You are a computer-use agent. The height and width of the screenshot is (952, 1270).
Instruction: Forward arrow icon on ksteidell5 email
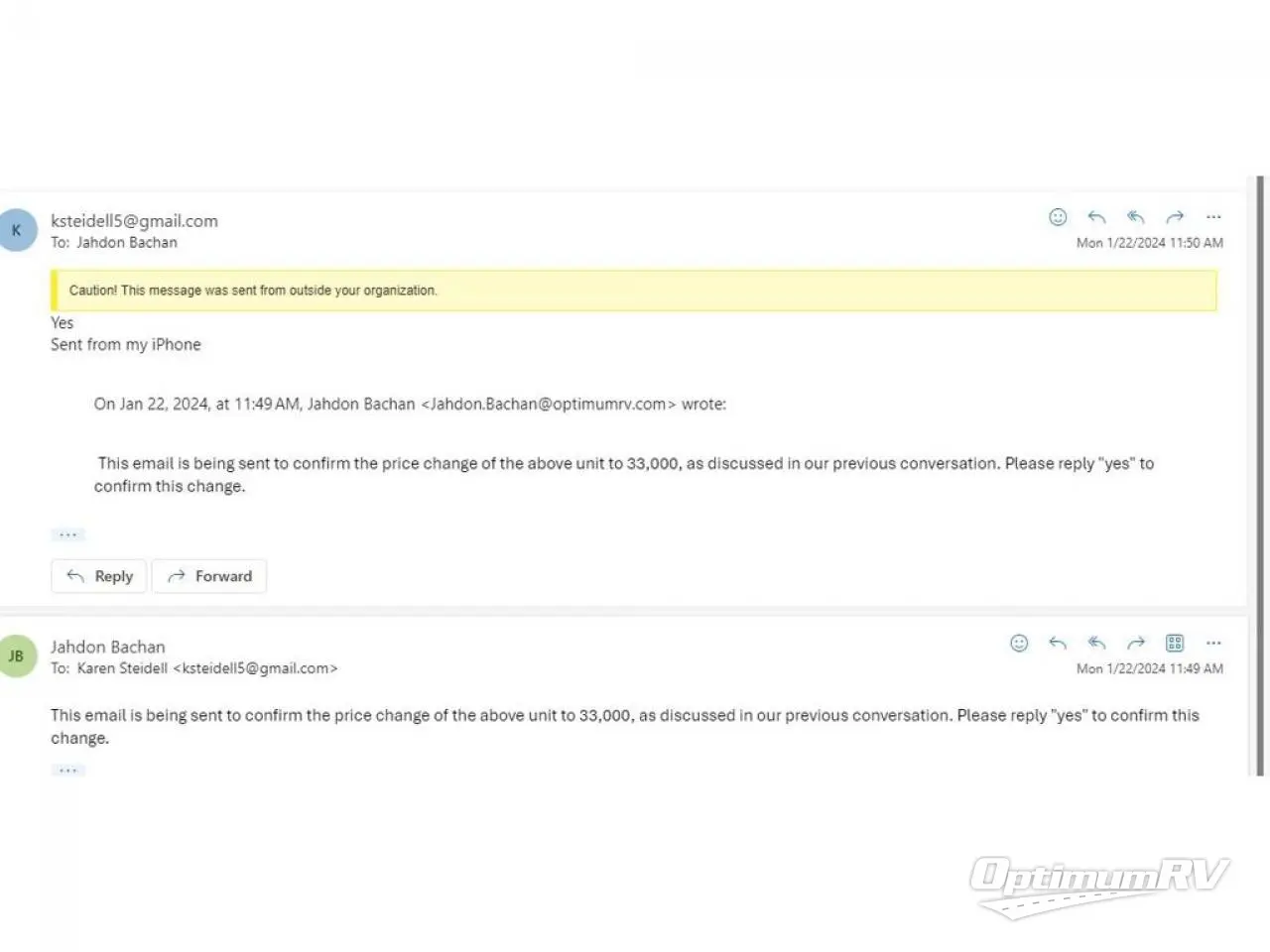point(1175,217)
